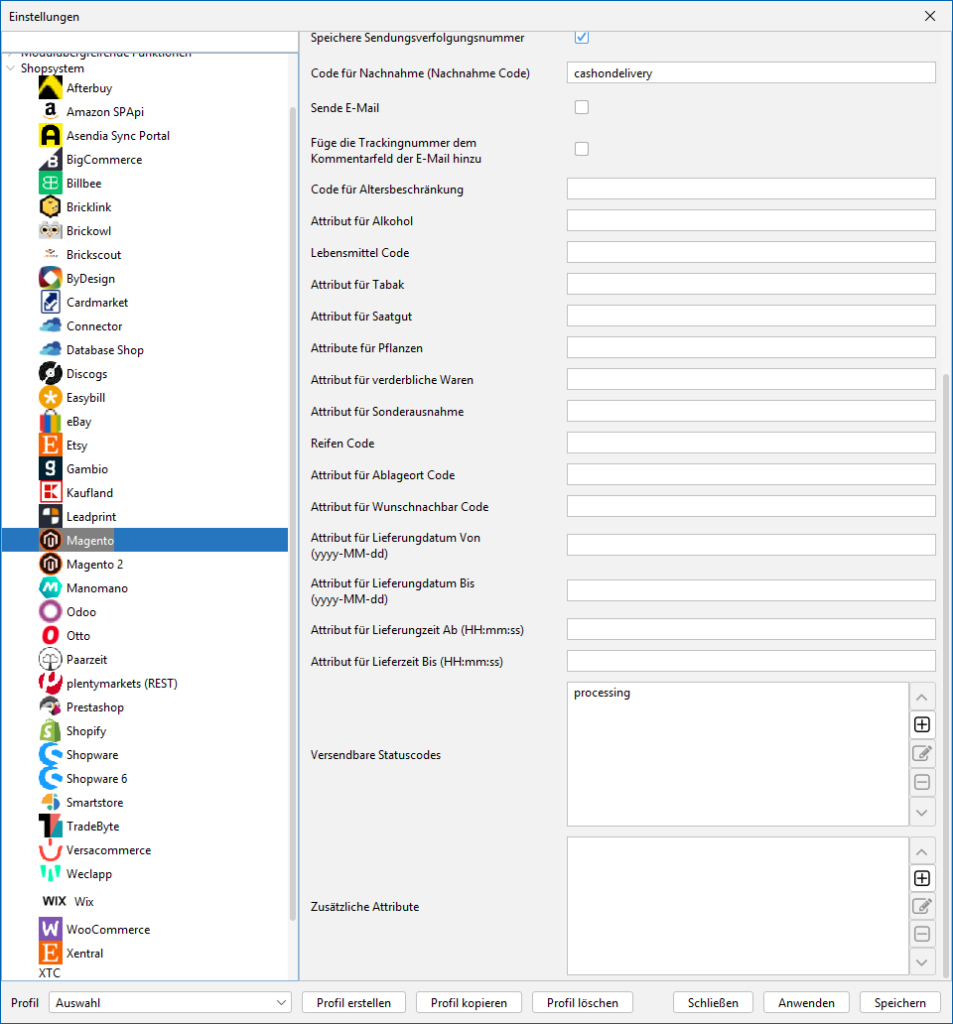The height and width of the screenshot is (1024, 953).
Task: Open plentymarkets (REST) settings entry
Action: point(121,683)
